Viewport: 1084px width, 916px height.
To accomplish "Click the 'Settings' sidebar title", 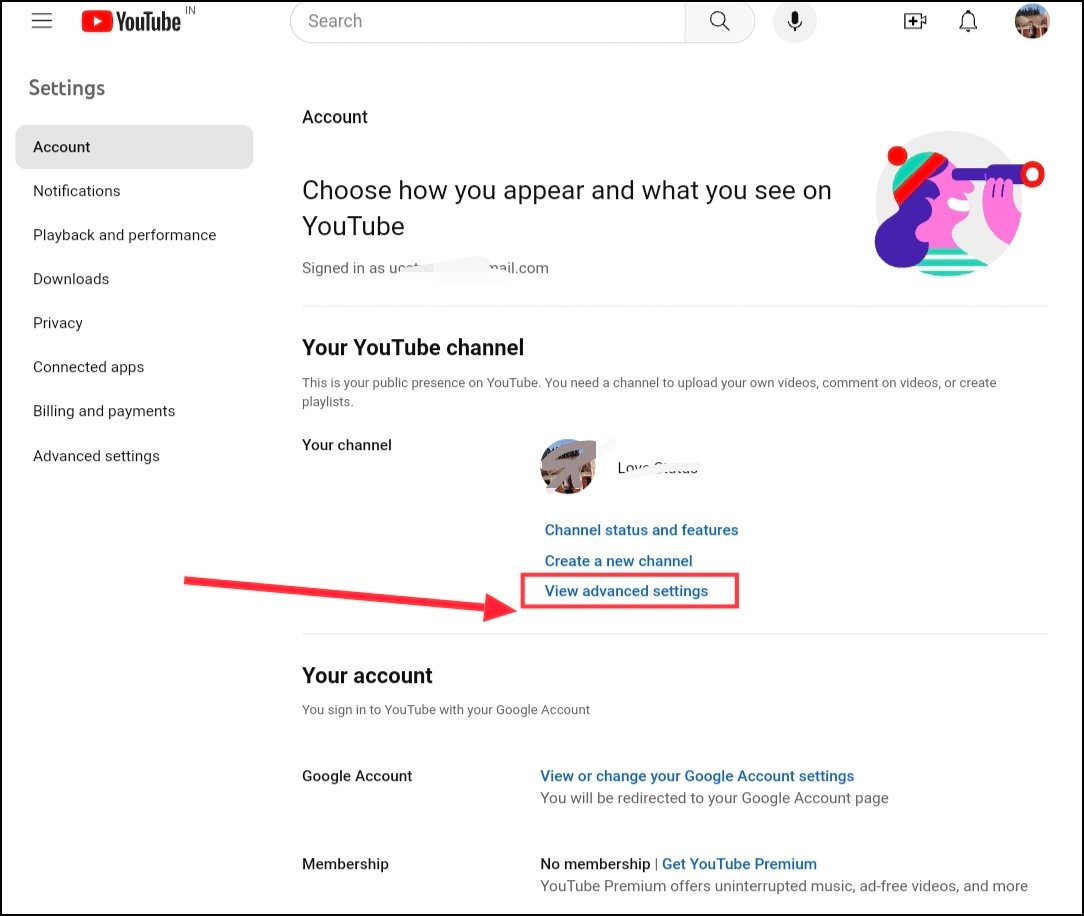I will (x=67, y=88).
